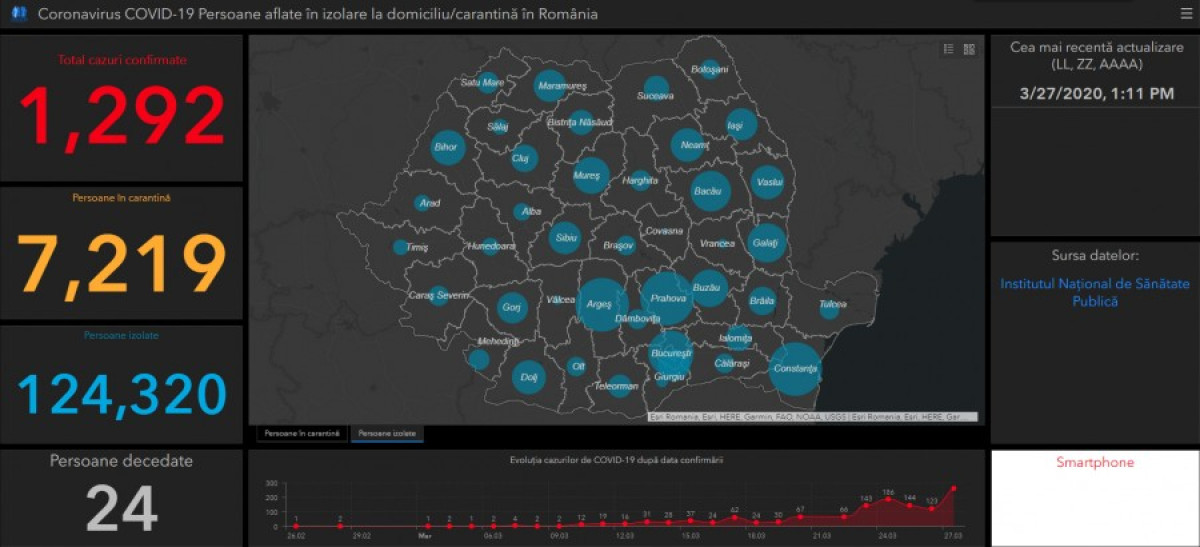
Task: Open the basemap gallery grid icon
Action: (969, 49)
